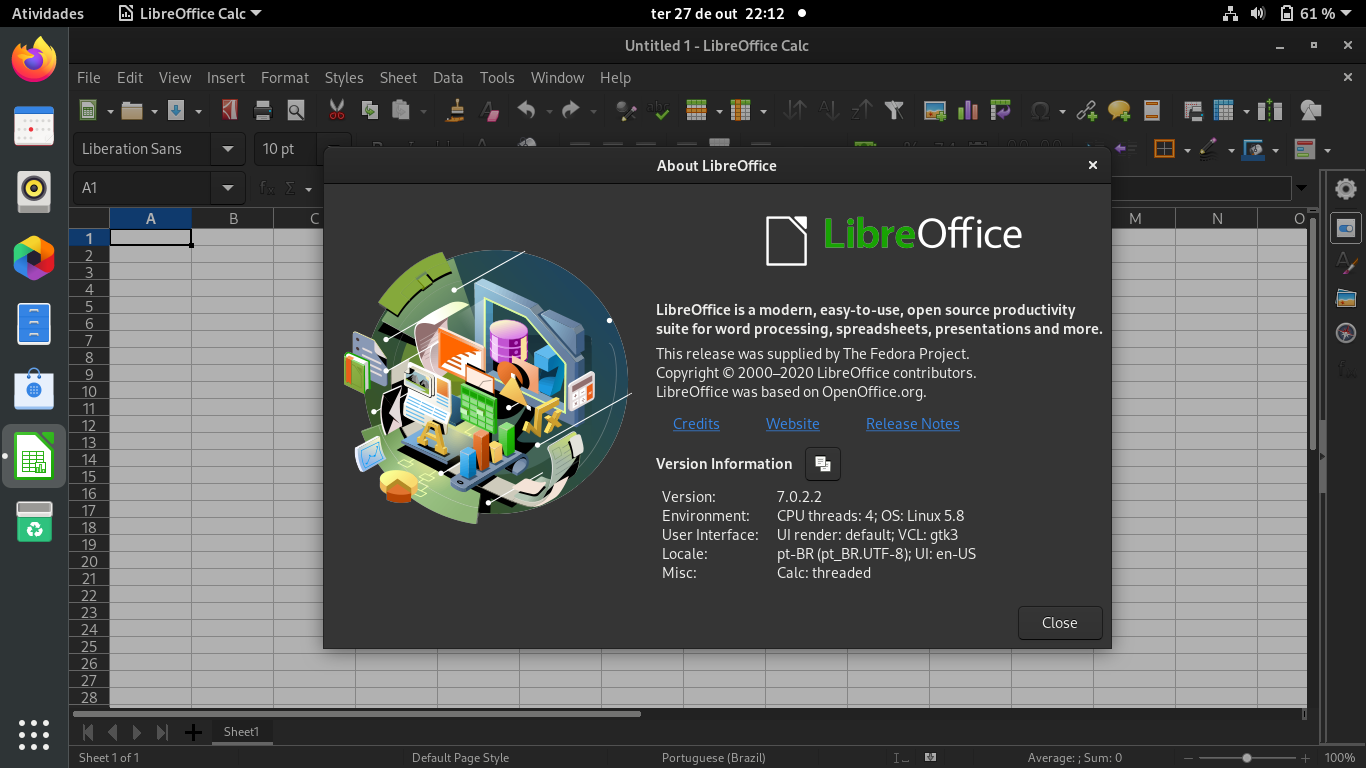Copy version information to clipboard
This screenshot has width=1366, height=768.
pos(823,464)
